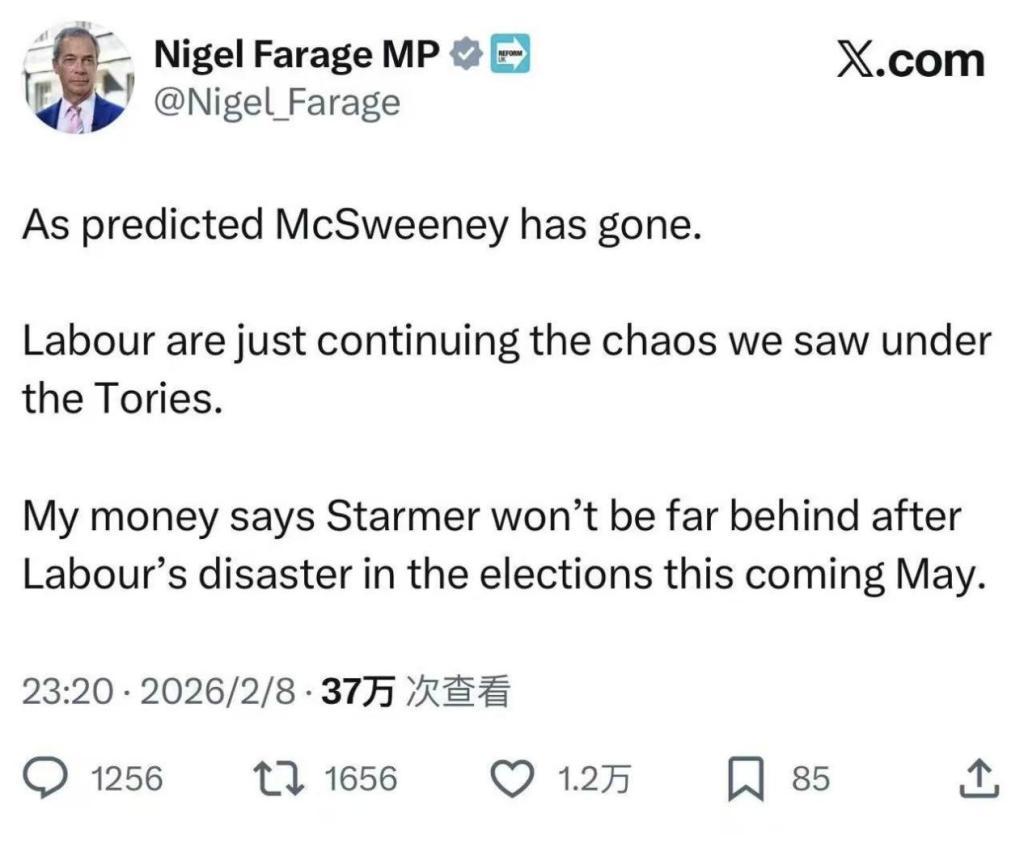1024x848 pixels.
Task: Like the tweet using the heart icon
Action: (512, 777)
